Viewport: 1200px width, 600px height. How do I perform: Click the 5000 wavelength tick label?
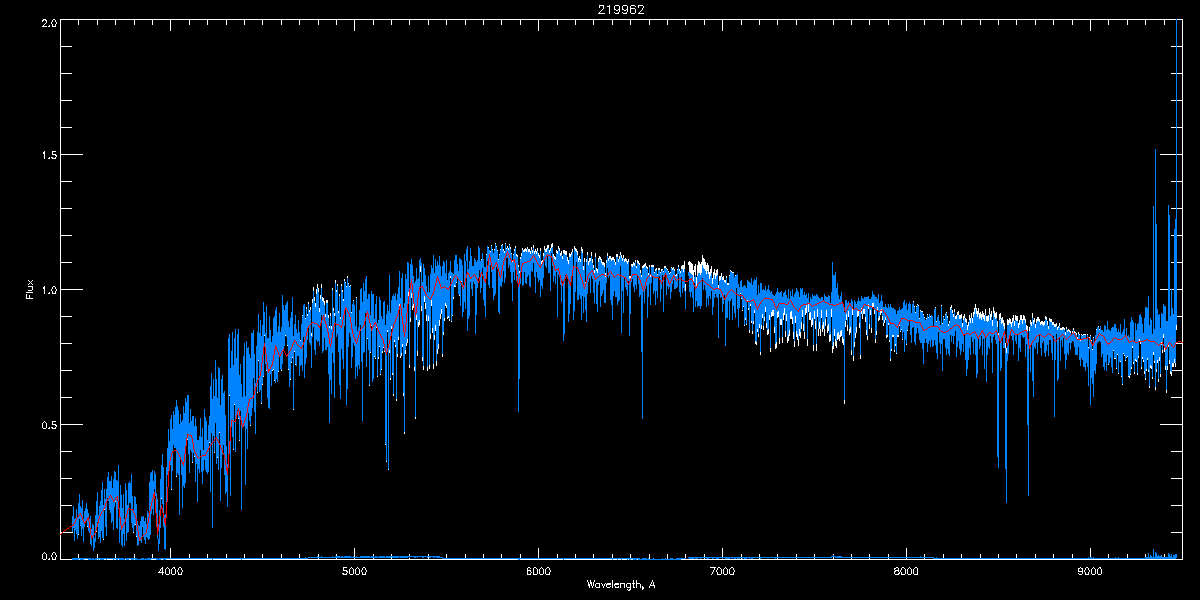tap(354, 572)
